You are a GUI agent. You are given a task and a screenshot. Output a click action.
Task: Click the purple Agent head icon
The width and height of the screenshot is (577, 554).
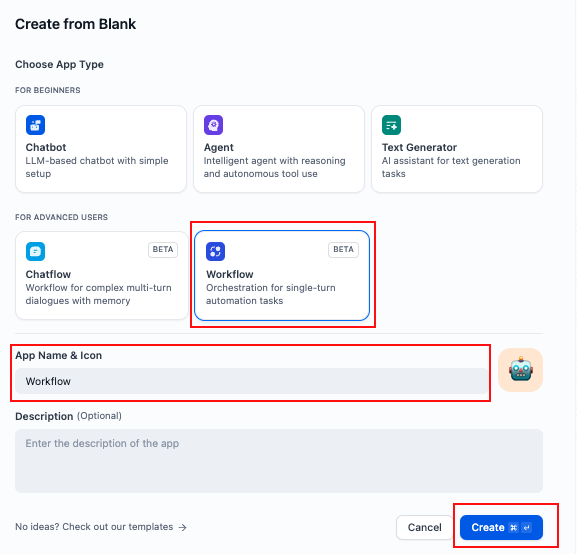coord(213,125)
